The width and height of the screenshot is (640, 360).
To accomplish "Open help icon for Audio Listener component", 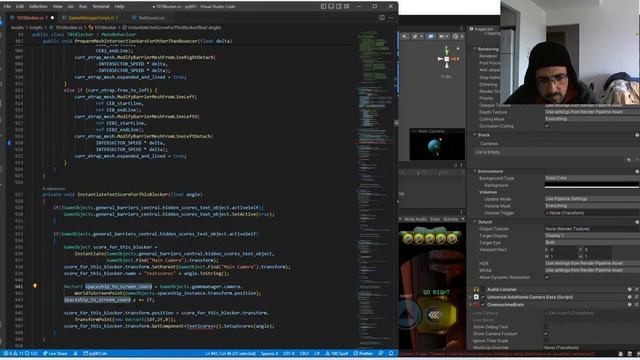I will pyautogui.click(x=629, y=289).
